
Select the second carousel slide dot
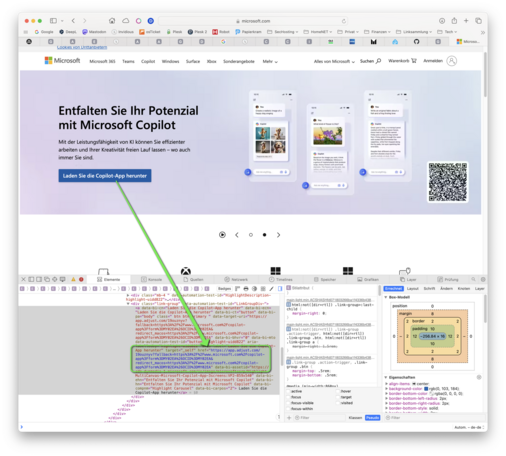pyautogui.click(x=264, y=235)
